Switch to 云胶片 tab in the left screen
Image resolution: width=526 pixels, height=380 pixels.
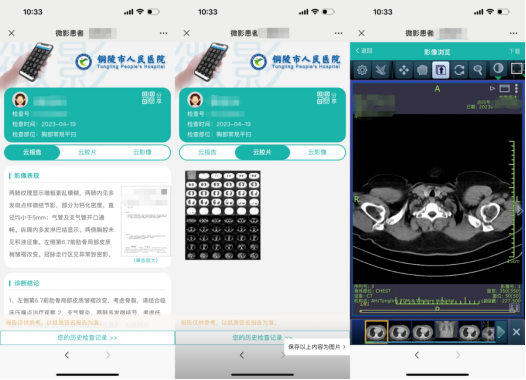point(87,152)
